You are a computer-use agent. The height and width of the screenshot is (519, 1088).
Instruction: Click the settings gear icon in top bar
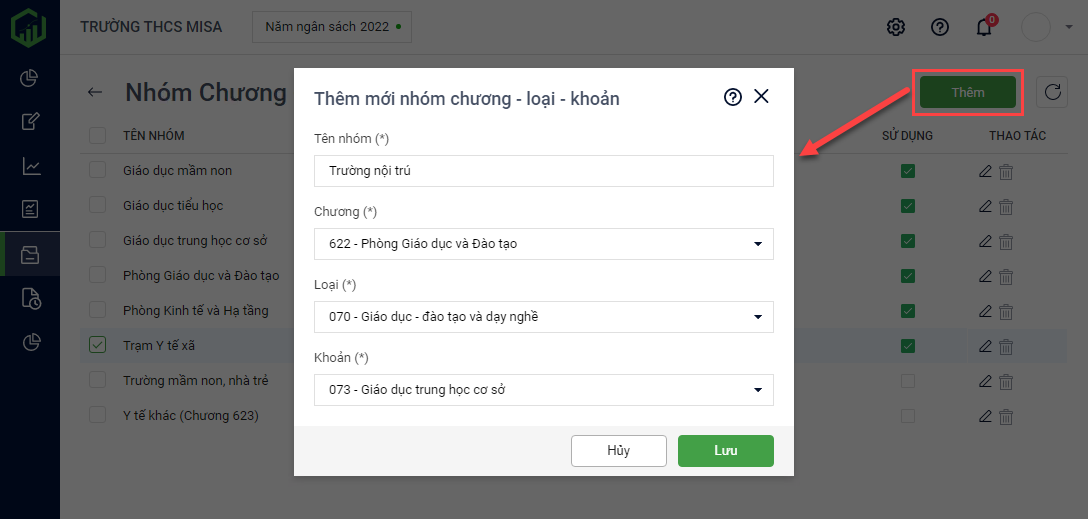[x=896, y=27]
